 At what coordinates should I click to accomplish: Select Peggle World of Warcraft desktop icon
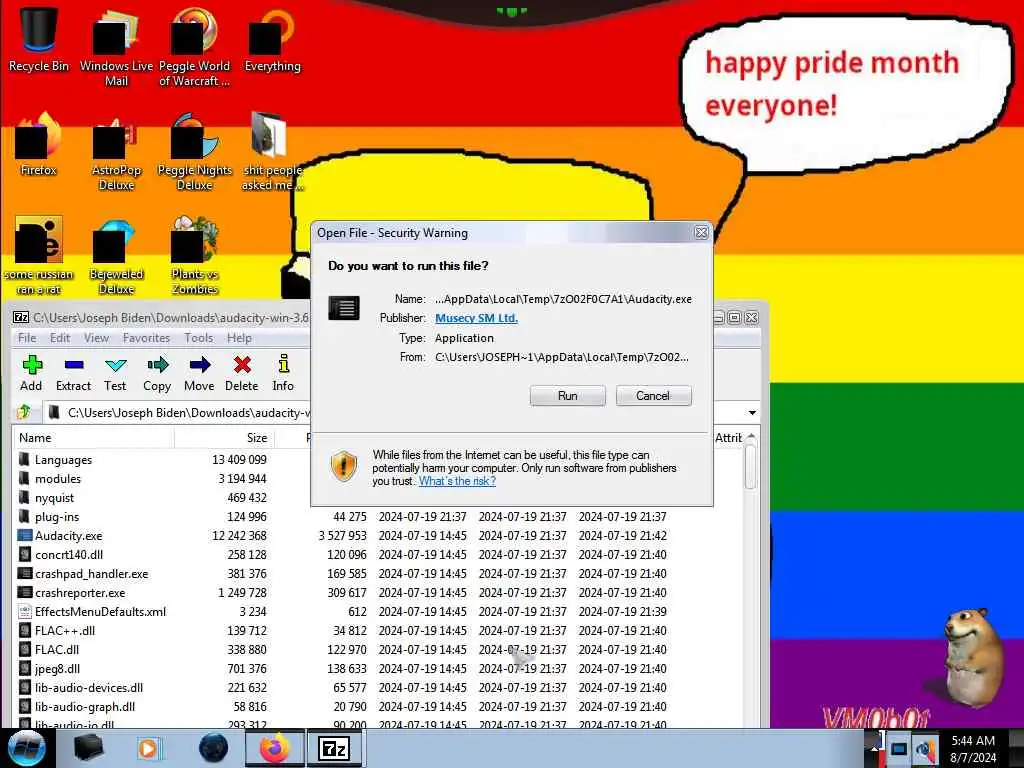(x=195, y=47)
